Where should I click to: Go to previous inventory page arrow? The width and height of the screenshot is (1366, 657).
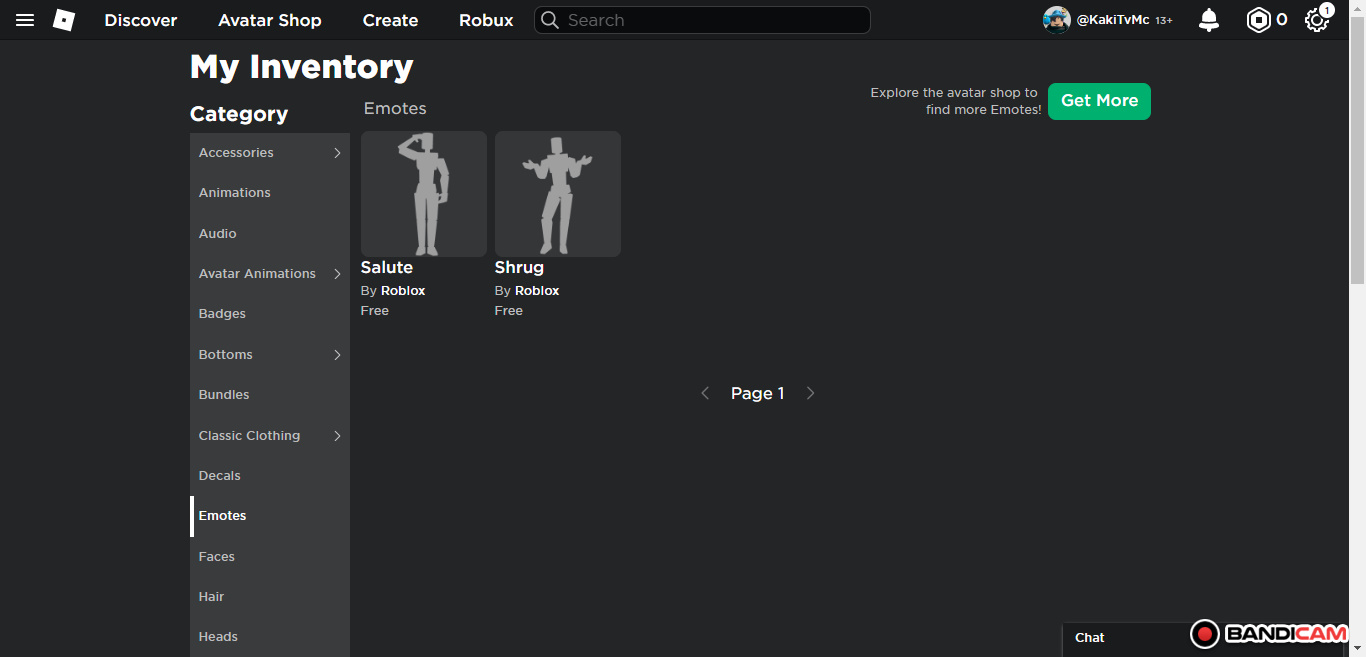pos(705,393)
